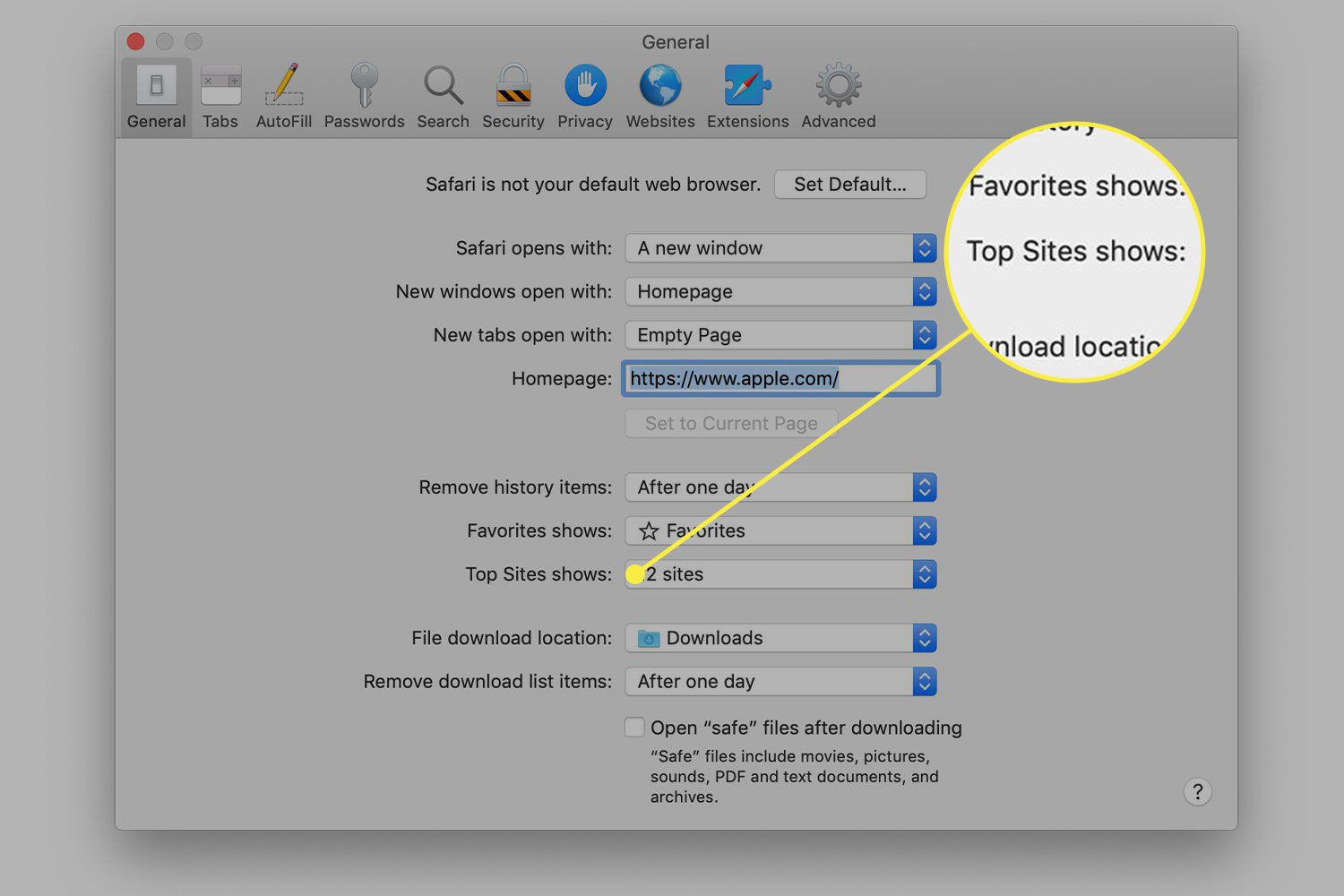Click the help question mark button

coord(1198,792)
